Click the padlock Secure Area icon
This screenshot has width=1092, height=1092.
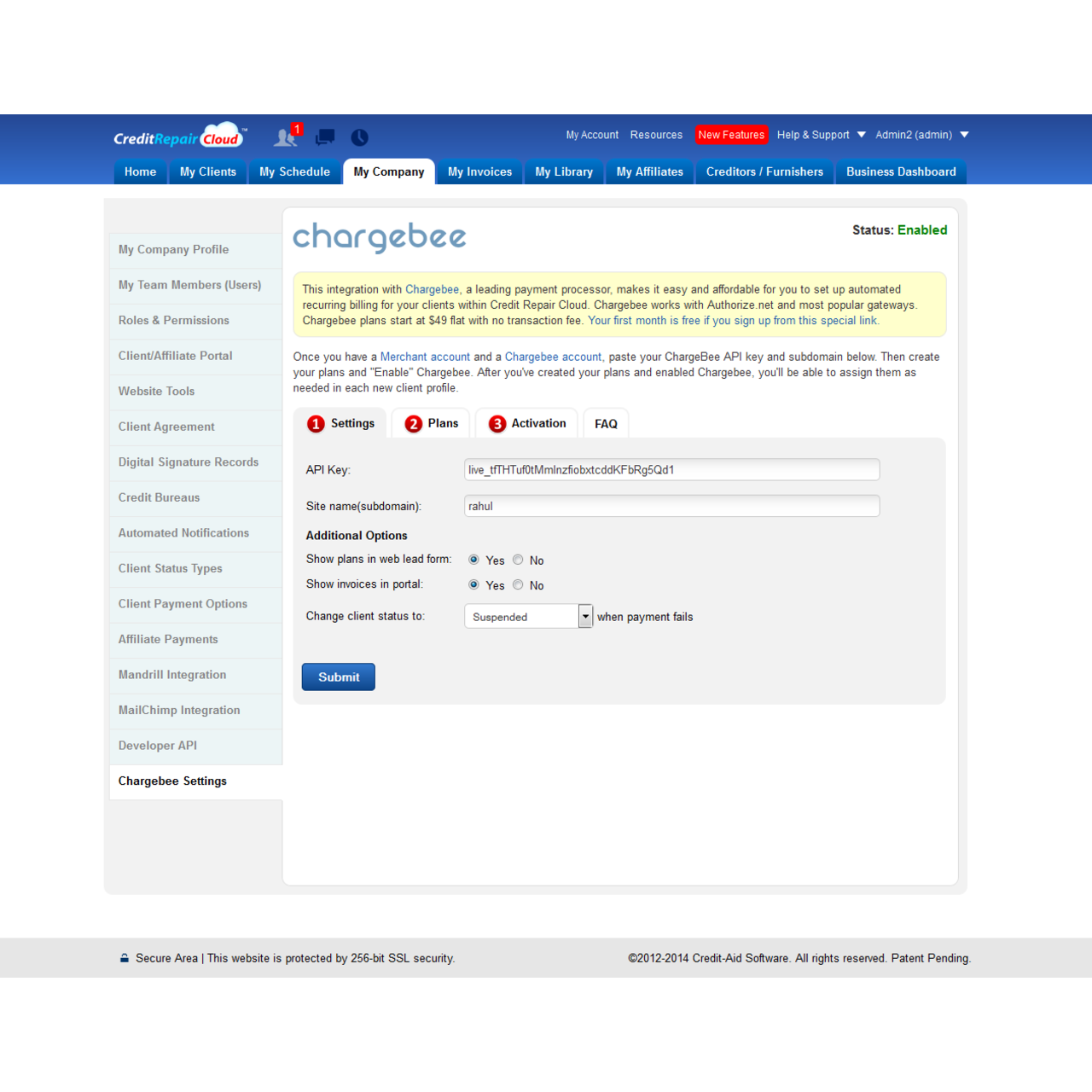pos(125,958)
